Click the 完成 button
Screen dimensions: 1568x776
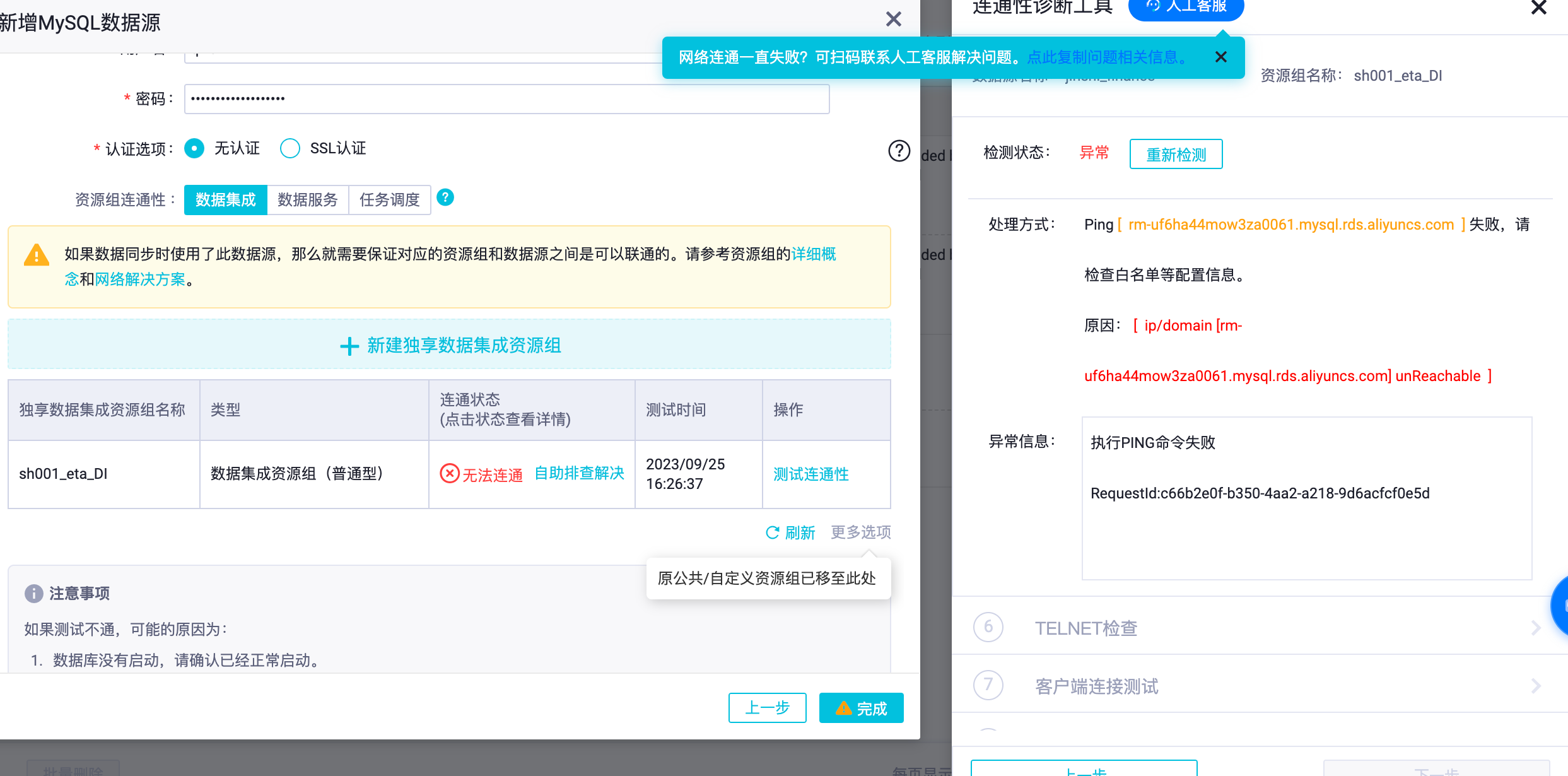862,708
